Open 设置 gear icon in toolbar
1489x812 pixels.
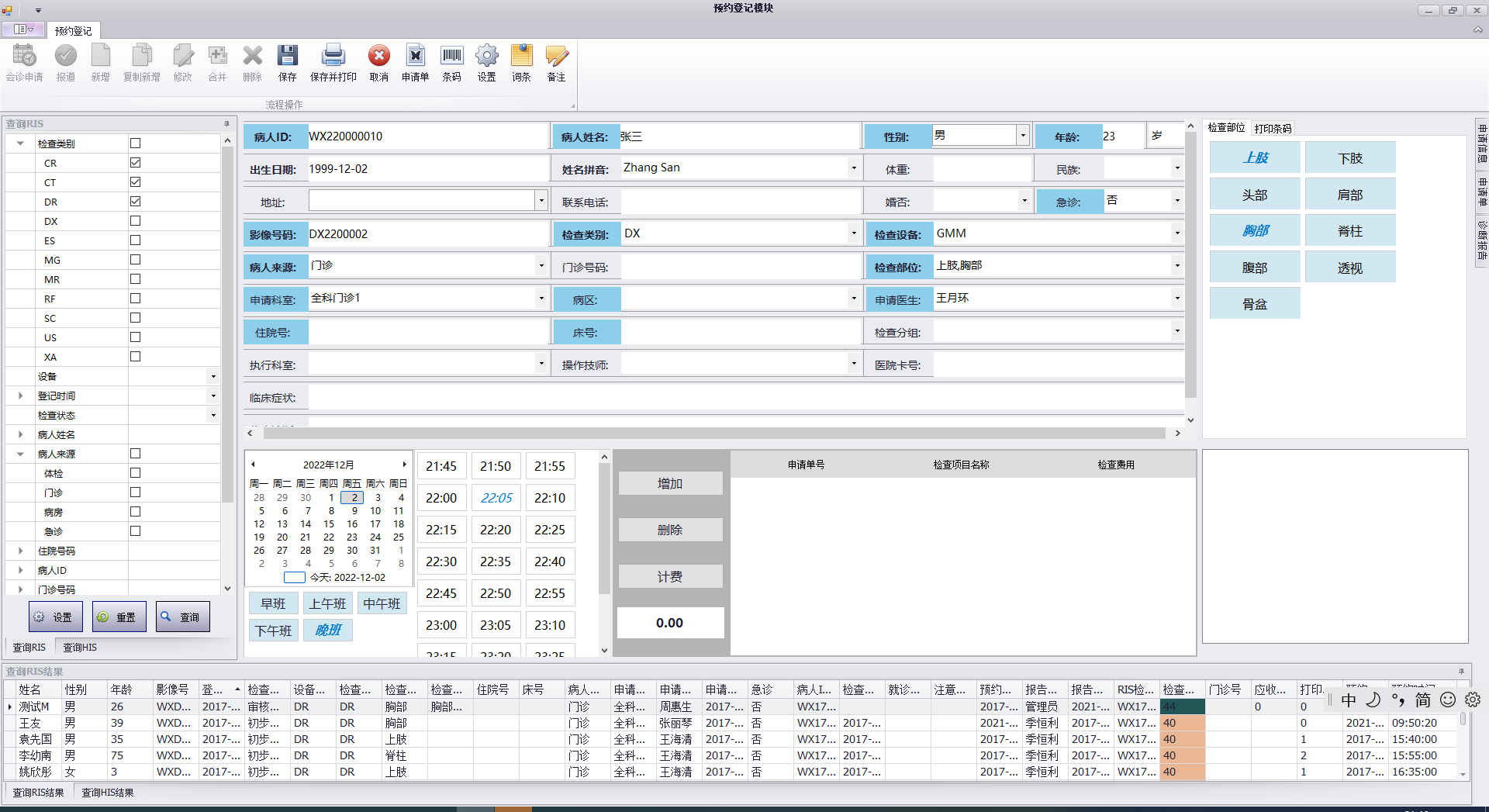pyautogui.click(x=486, y=56)
